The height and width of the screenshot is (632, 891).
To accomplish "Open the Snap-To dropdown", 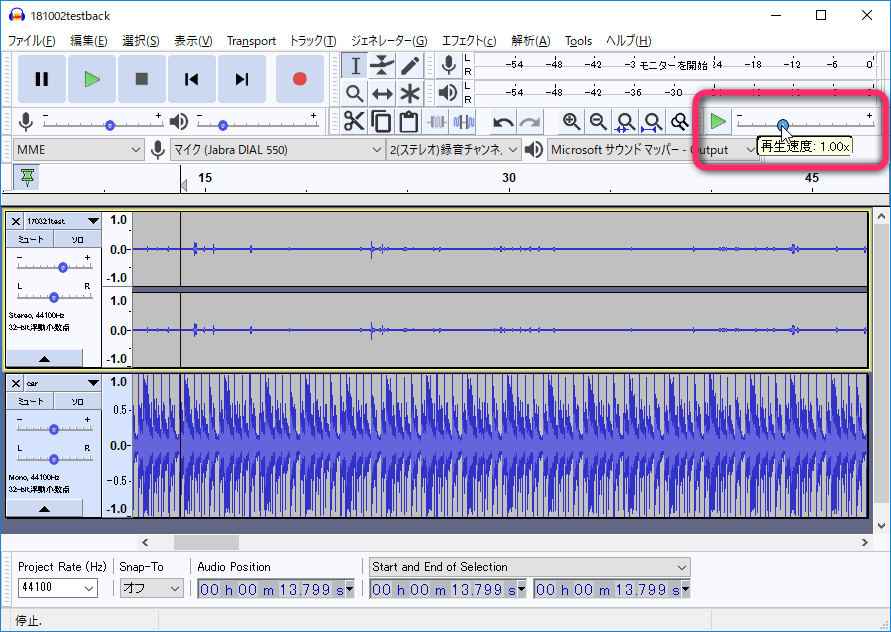I will pos(151,588).
